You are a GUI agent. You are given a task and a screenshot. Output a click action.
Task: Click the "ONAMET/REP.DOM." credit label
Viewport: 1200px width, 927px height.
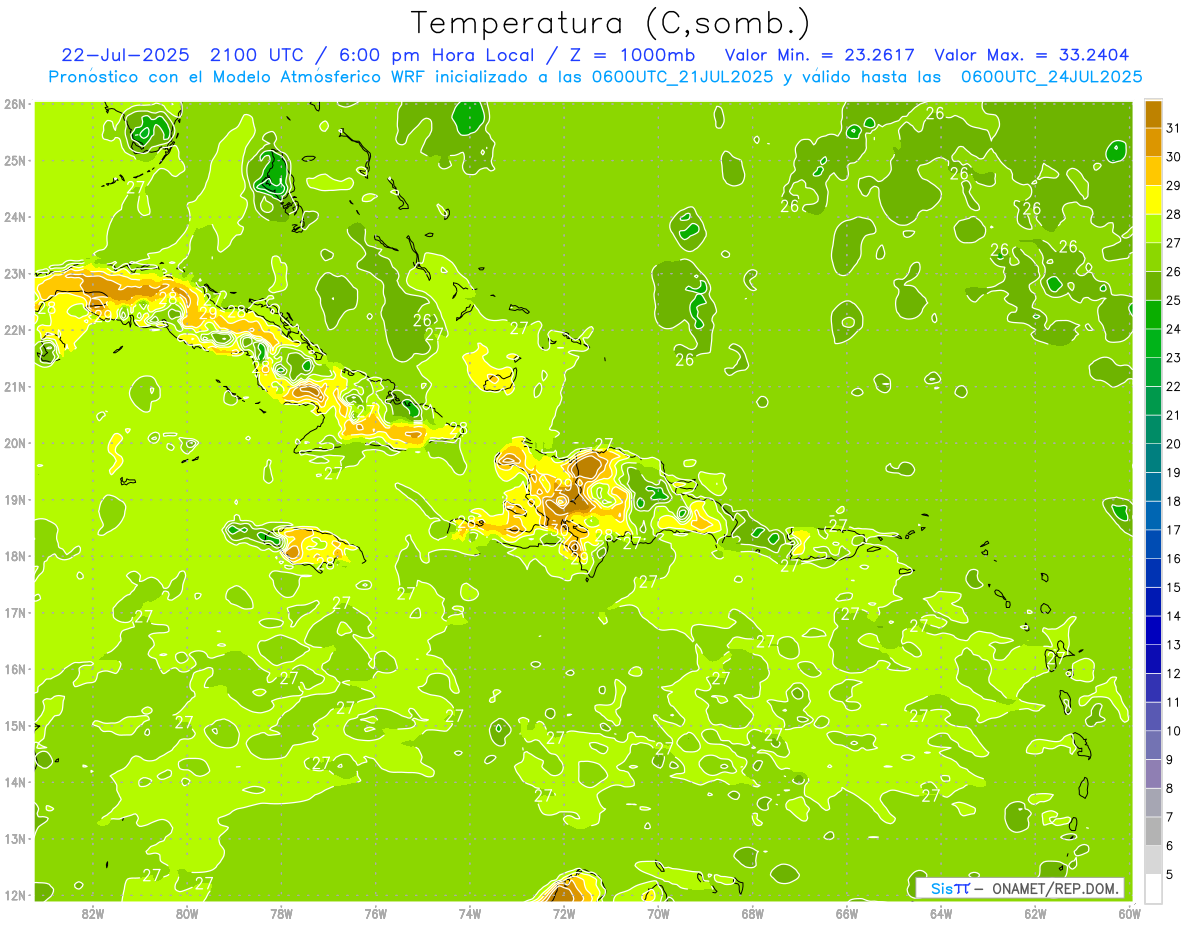point(1056,888)
